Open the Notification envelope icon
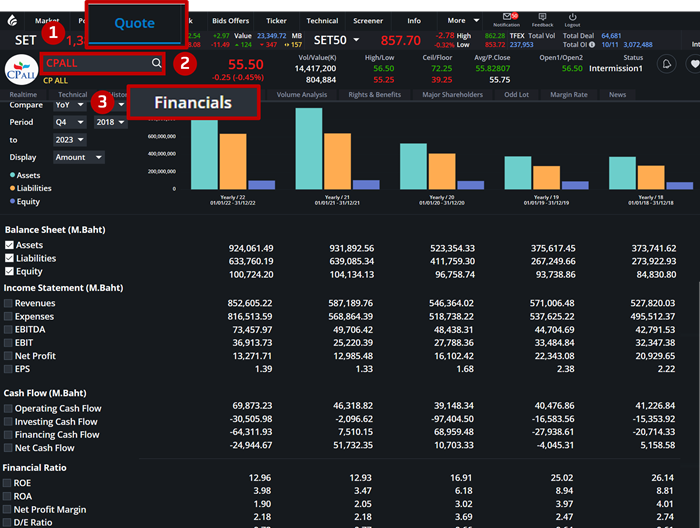700x528 pixels. pos(507,17)
